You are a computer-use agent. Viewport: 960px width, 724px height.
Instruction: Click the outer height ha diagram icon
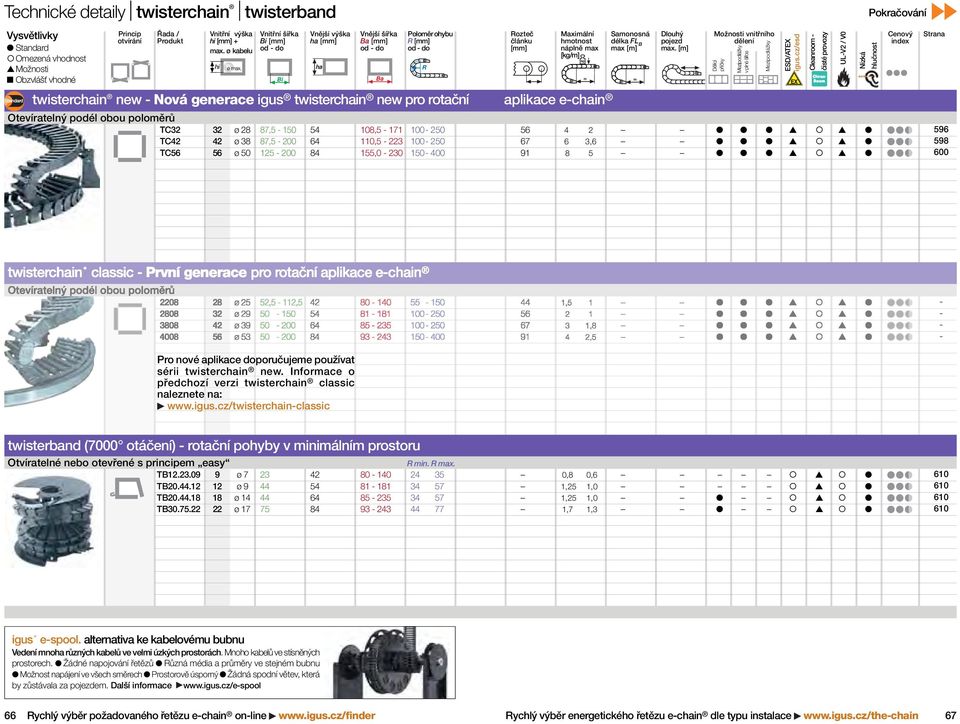(x=329, y=67)
